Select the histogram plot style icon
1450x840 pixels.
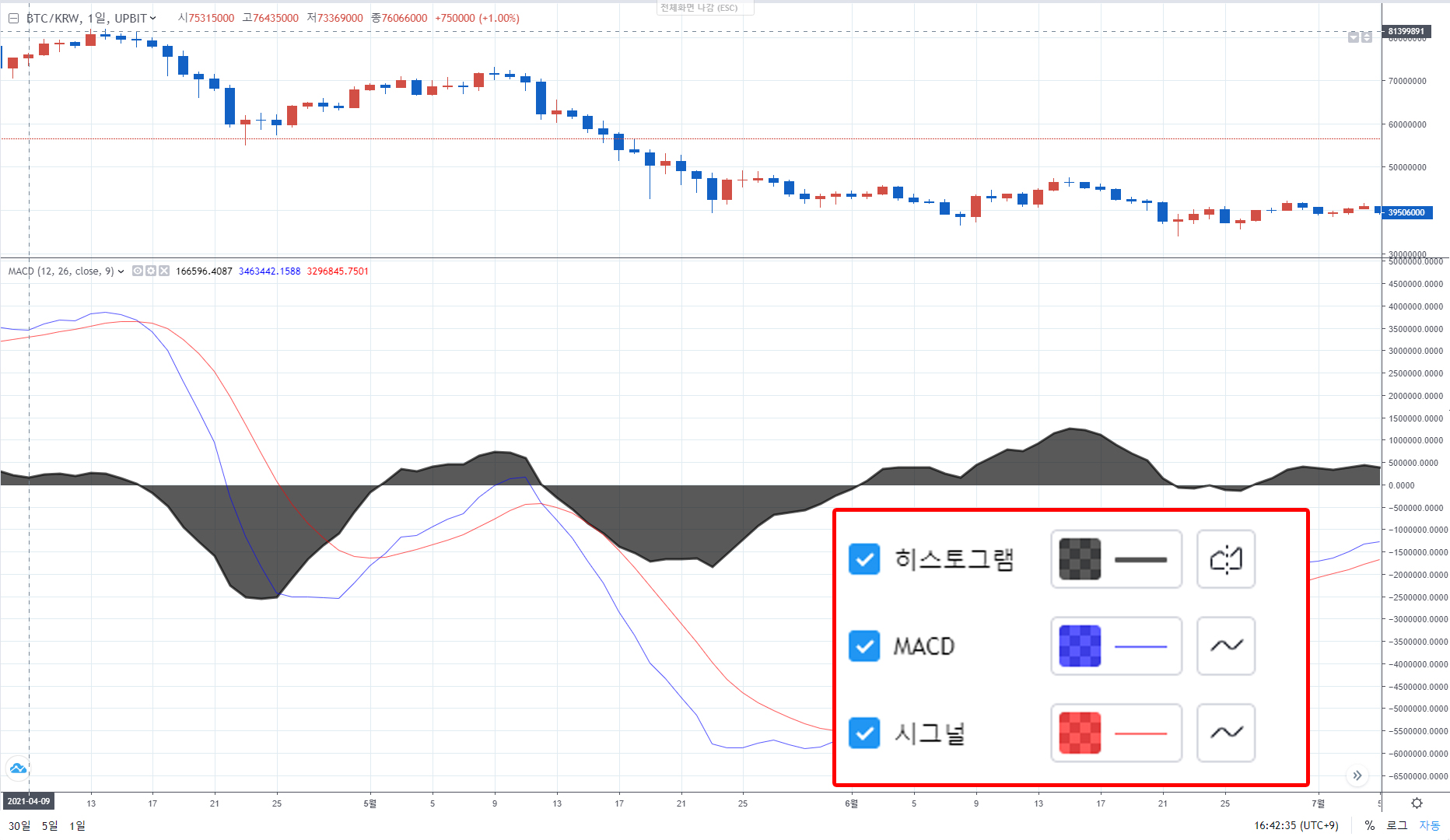point(1226,559)
